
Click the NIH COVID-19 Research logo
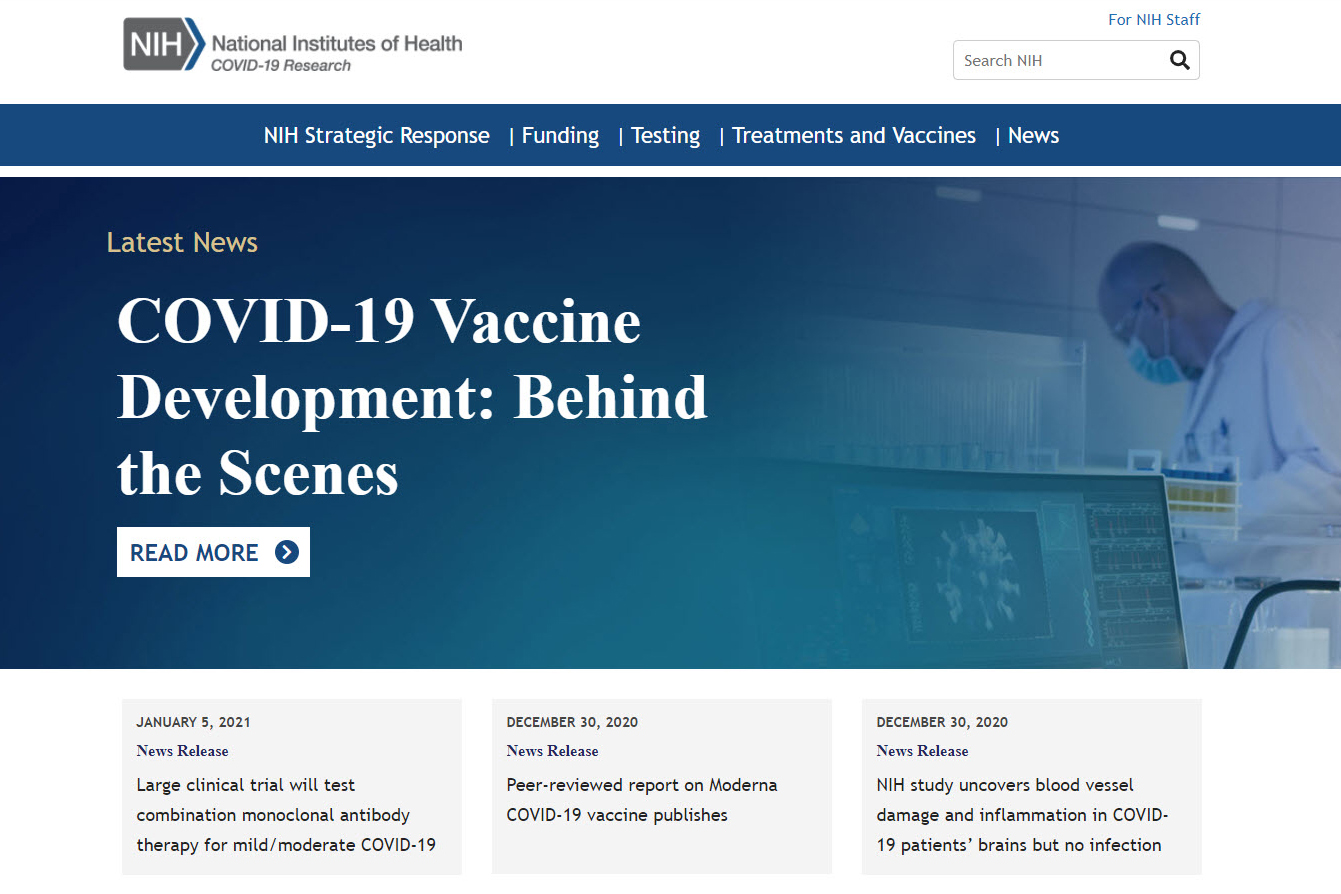coord(291,44)
